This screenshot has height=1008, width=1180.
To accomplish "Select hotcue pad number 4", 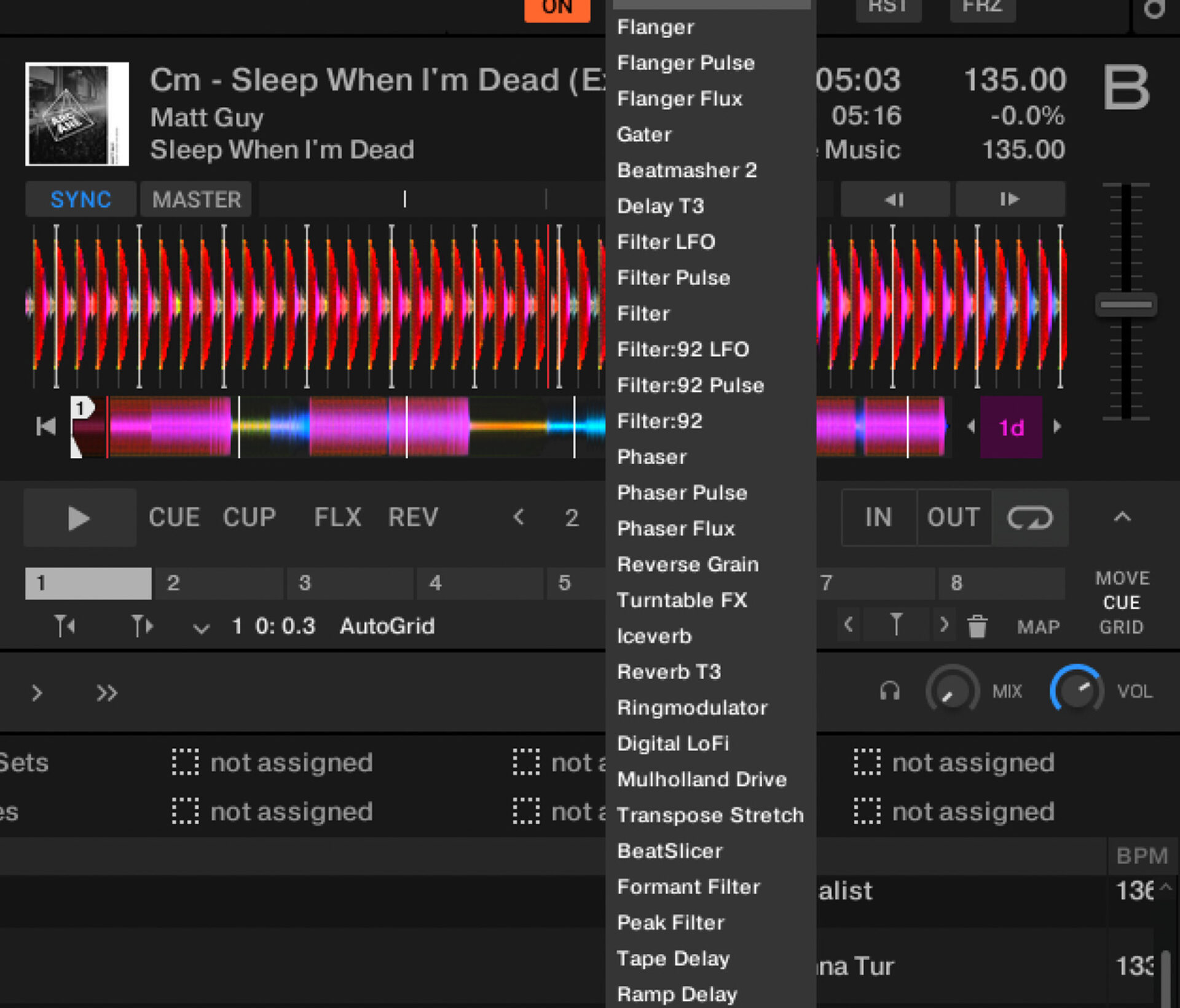I will click(481, 583).
